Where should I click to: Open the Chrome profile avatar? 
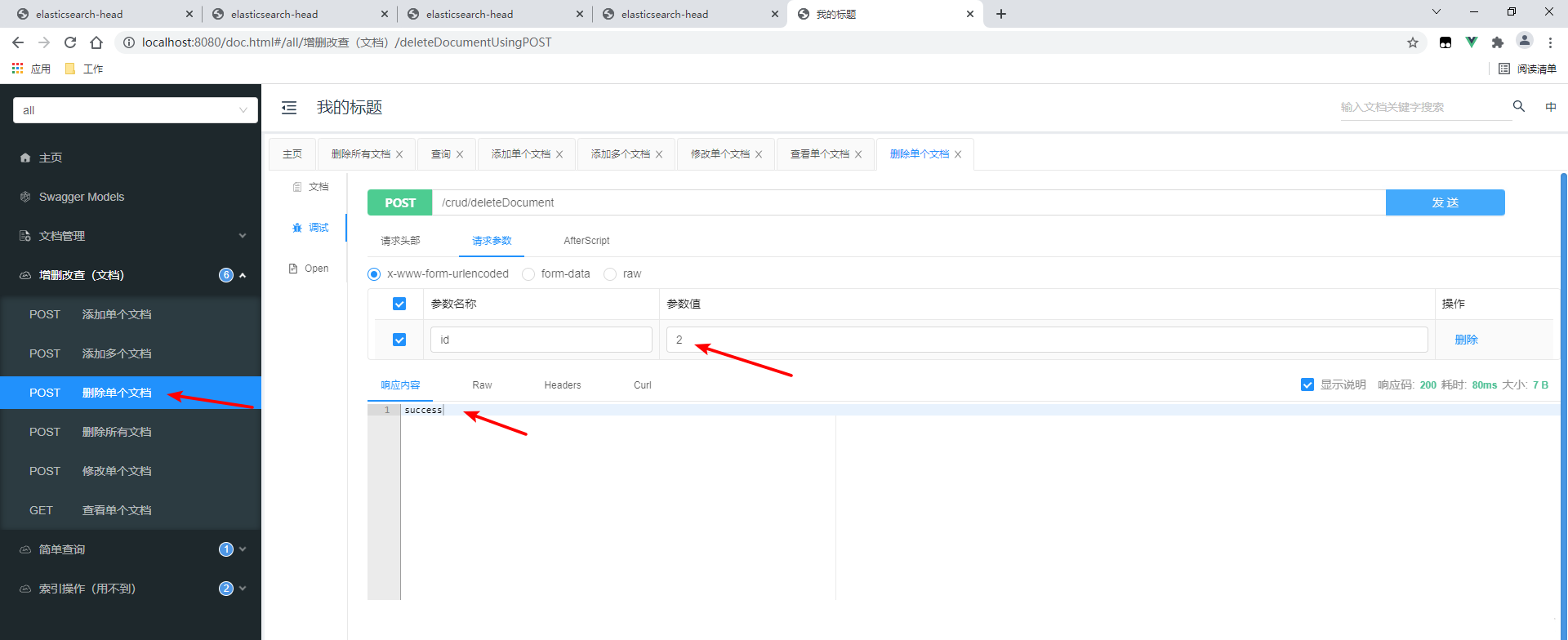pos(1524,41)
